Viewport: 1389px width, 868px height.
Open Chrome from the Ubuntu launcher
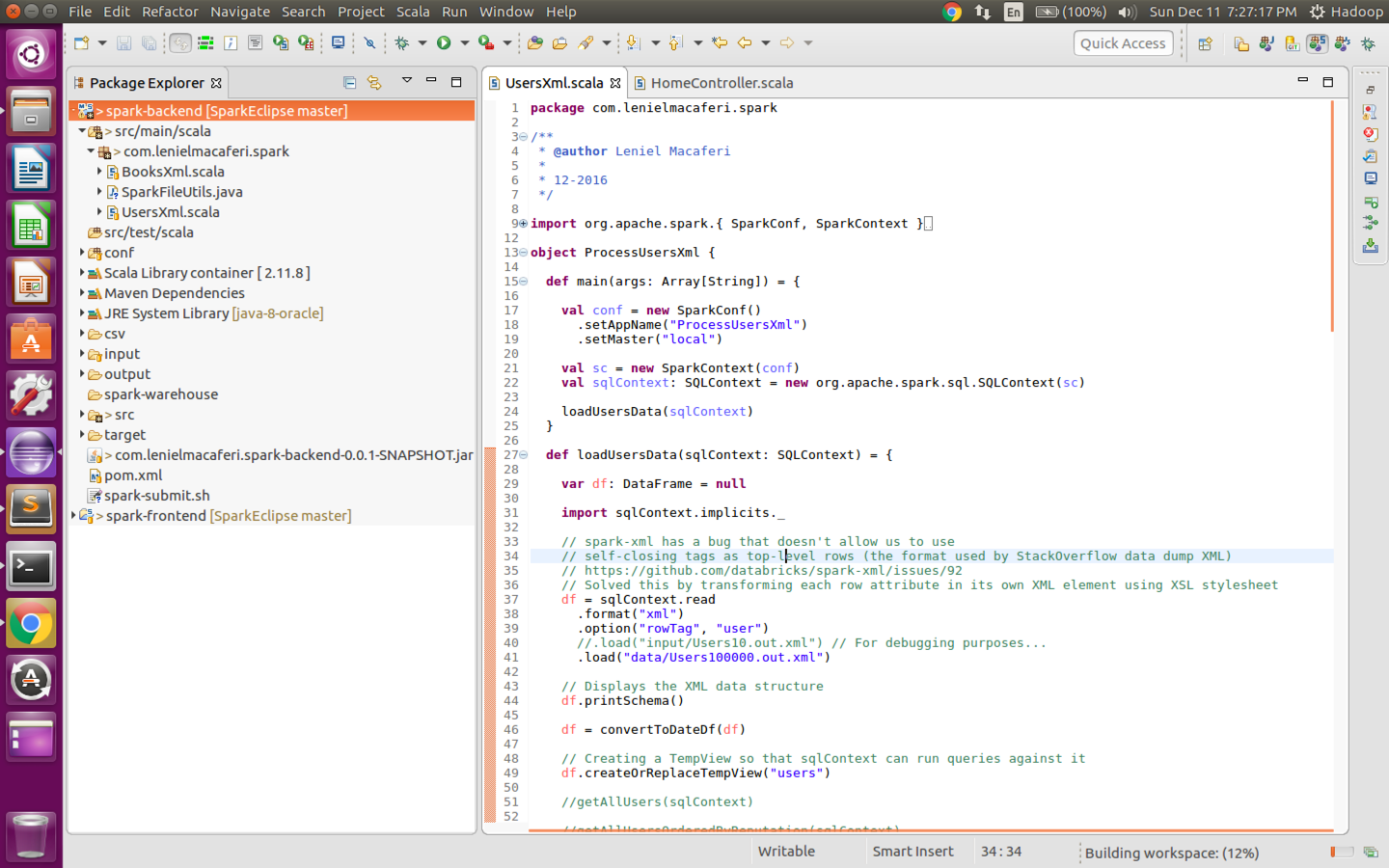click(x=31, y=624)
